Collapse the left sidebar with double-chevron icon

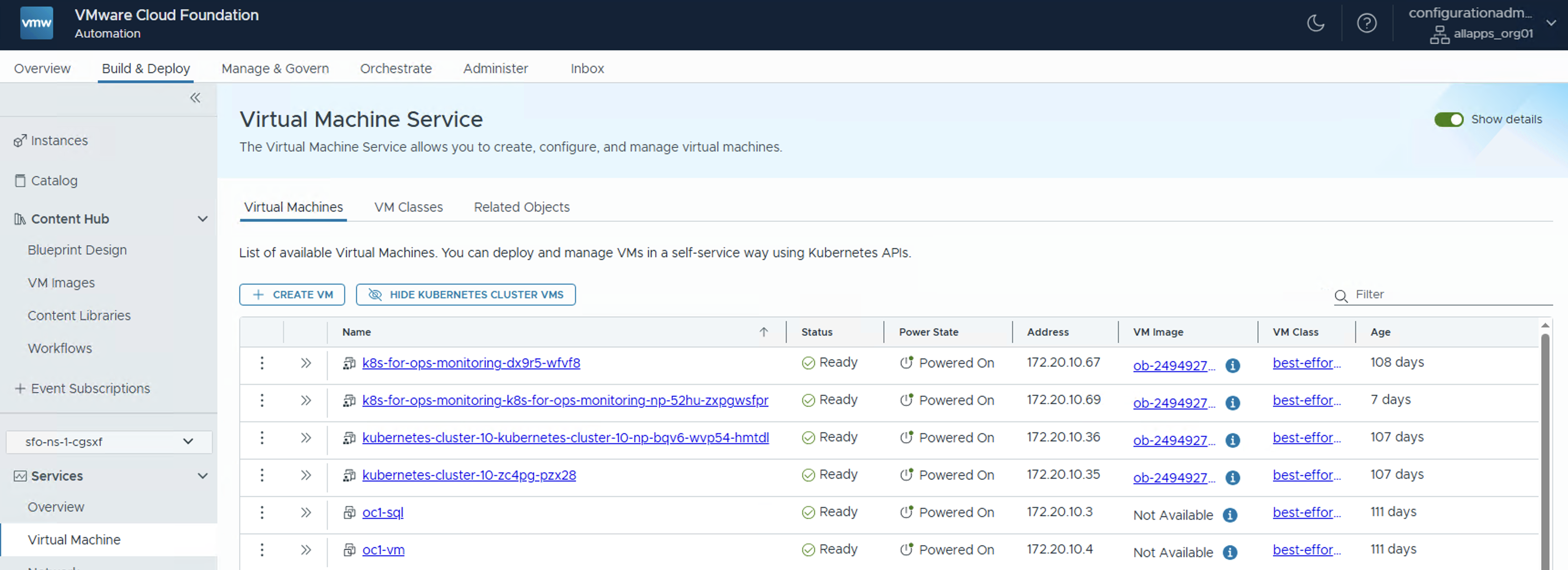195,98
